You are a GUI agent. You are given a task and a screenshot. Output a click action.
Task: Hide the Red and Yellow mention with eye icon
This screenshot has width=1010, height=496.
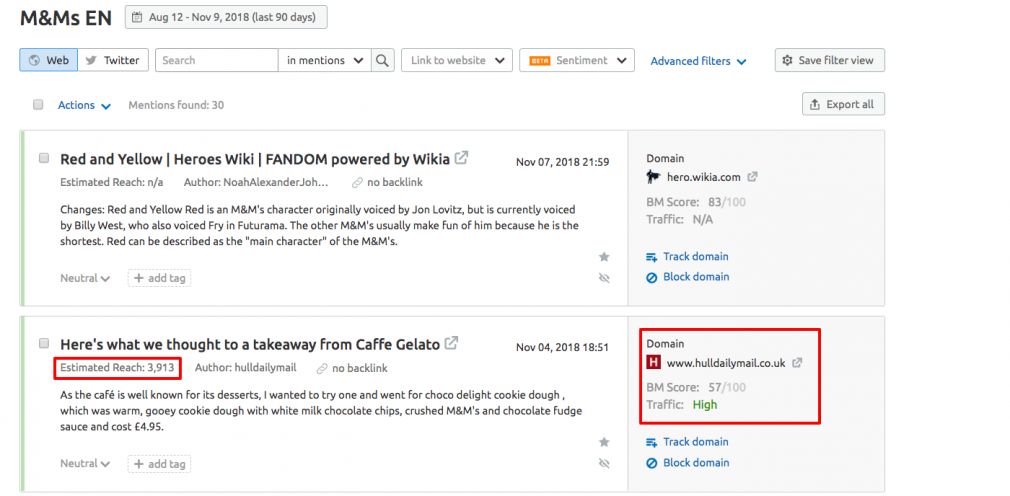[604, 278]
